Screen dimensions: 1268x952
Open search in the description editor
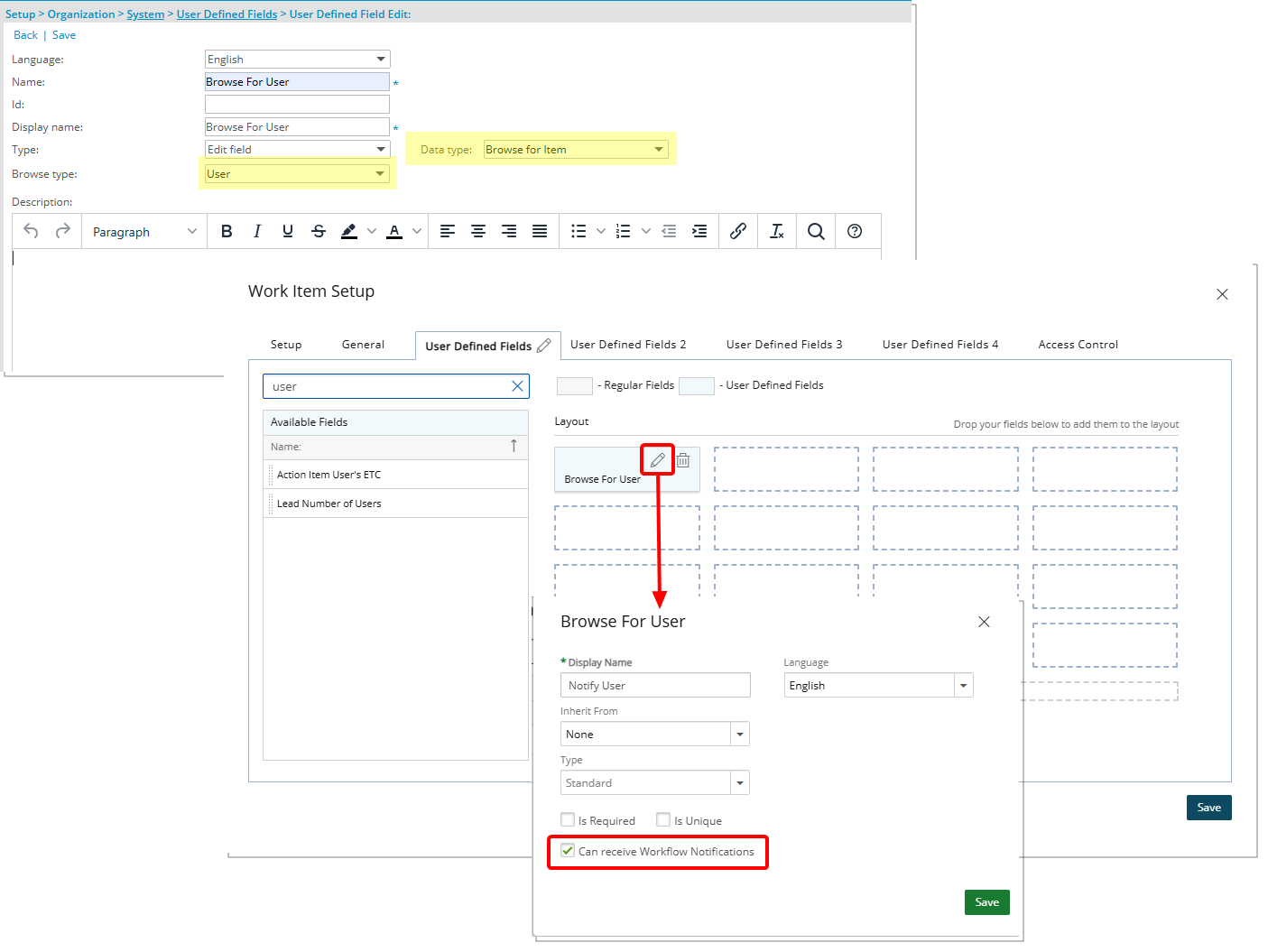816,231
